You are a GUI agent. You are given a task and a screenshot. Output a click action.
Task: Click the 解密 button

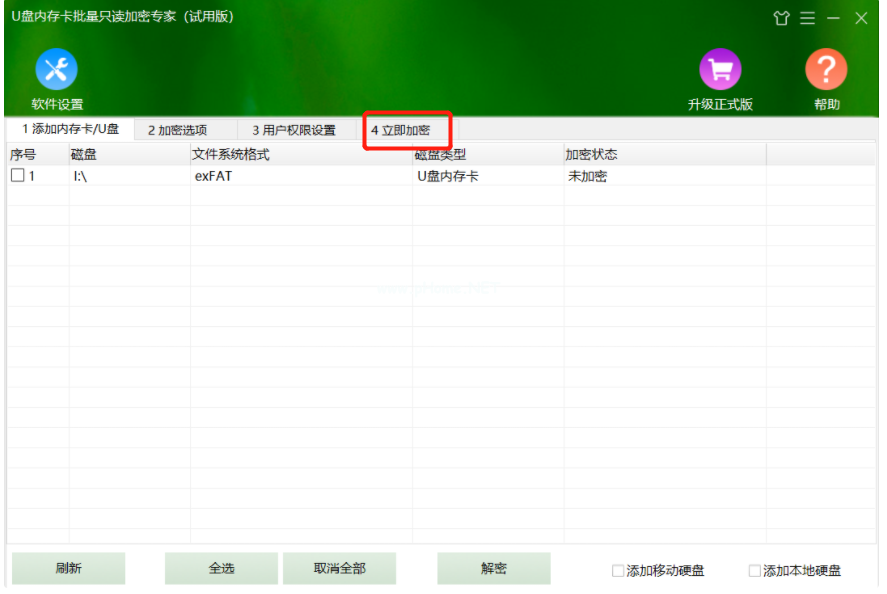pos(494,568)
